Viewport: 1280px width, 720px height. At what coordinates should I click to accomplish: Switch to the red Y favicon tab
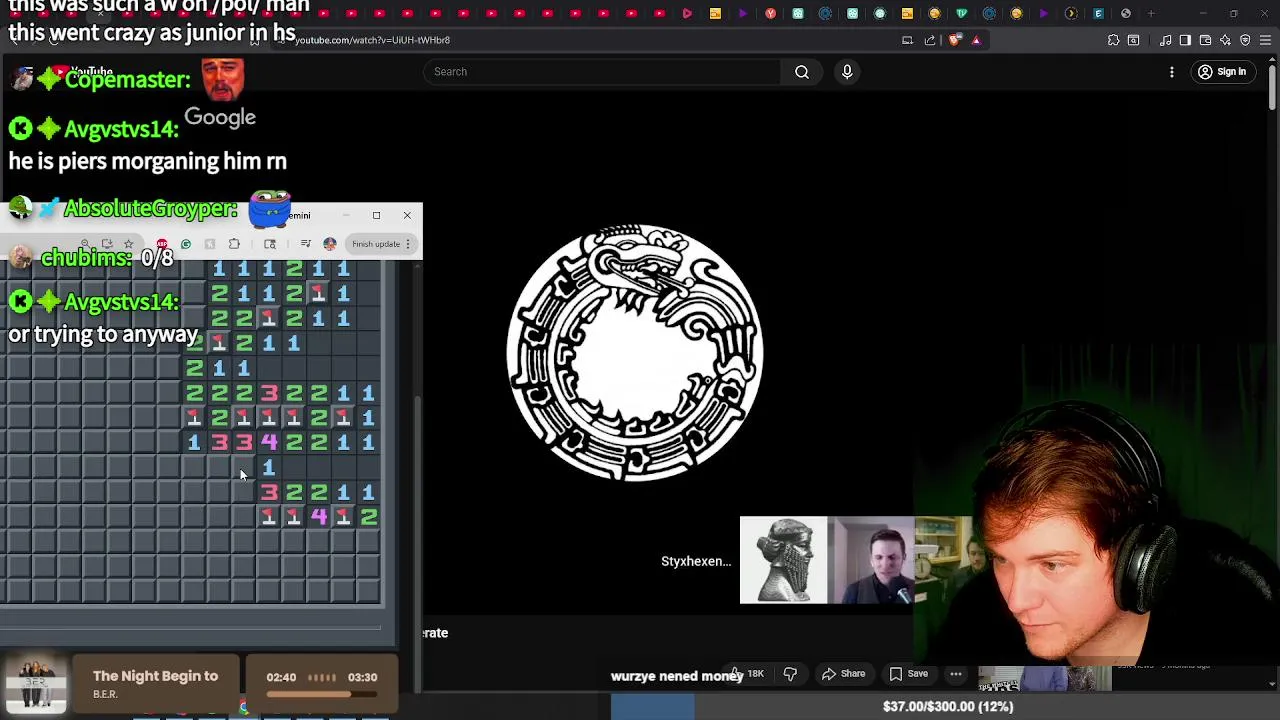click(x=770, y=13)
